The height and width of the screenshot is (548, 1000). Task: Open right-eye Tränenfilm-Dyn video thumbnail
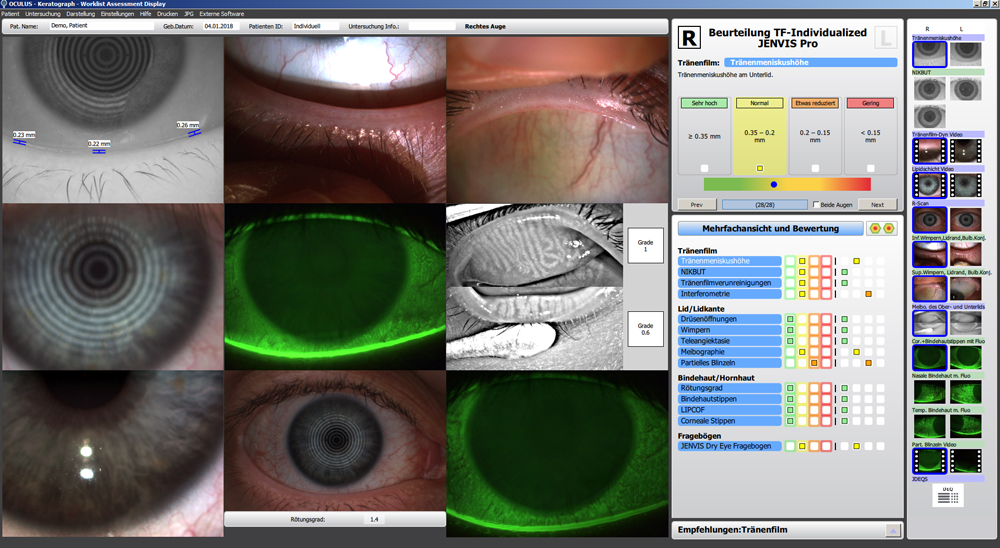point(929,151)
